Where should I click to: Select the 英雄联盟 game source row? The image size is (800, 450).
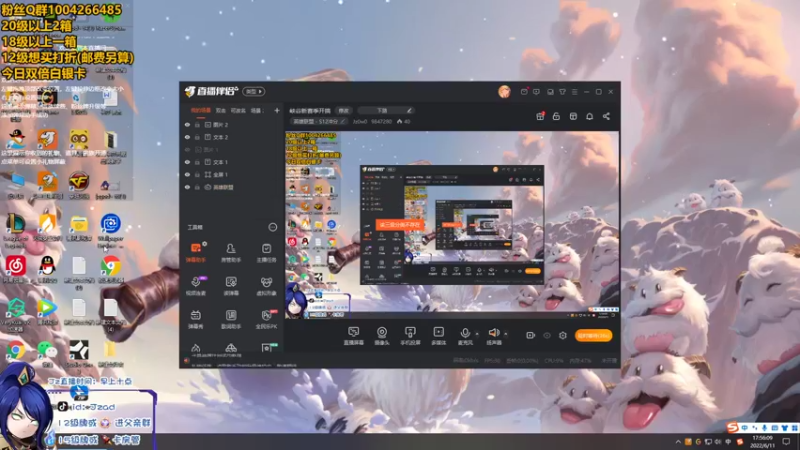coord(232,187)
